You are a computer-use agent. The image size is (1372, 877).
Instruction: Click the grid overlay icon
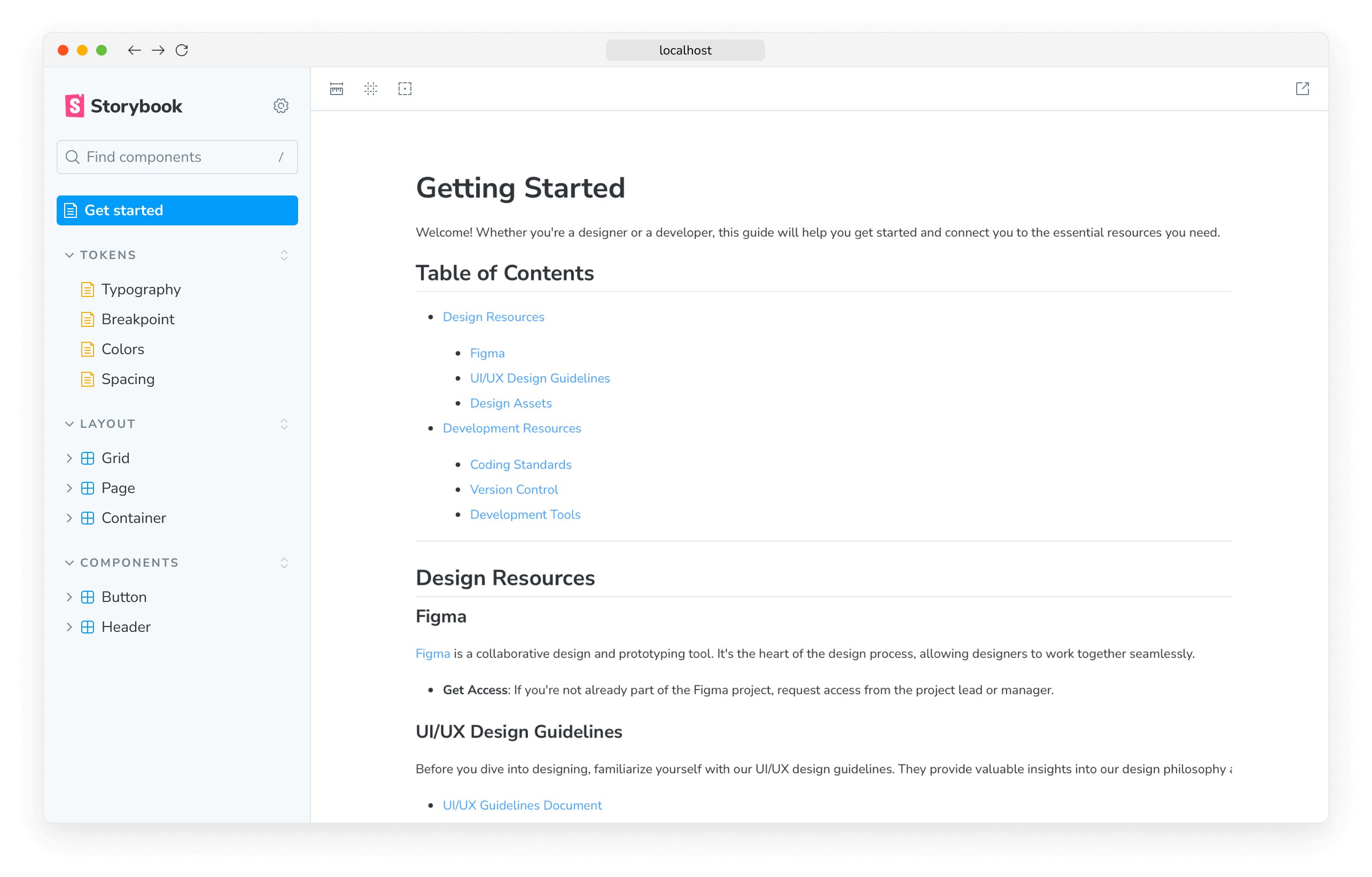pos(371,89)
